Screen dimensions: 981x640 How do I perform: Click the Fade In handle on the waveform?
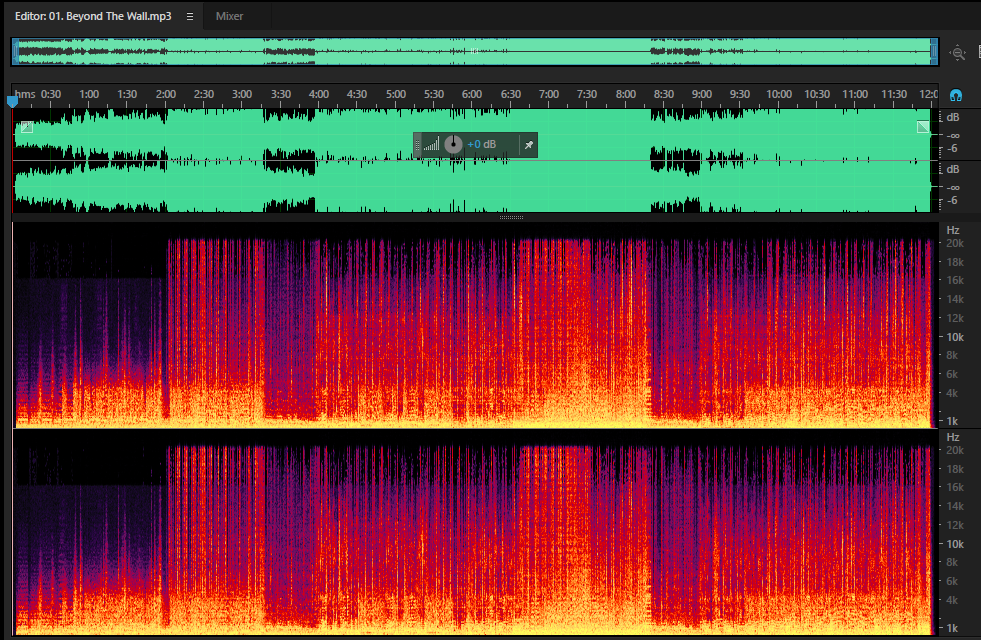pos(27,127)
